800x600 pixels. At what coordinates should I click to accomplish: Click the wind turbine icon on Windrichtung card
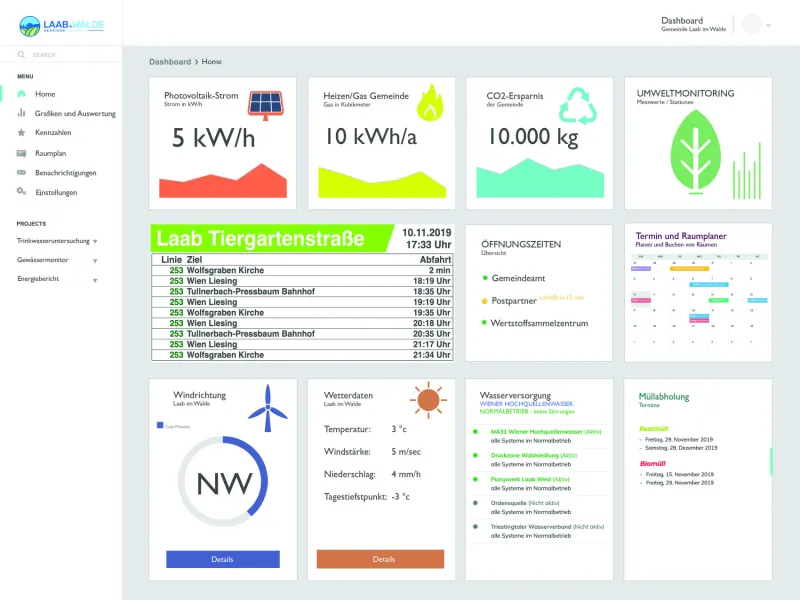pos(267,408)
